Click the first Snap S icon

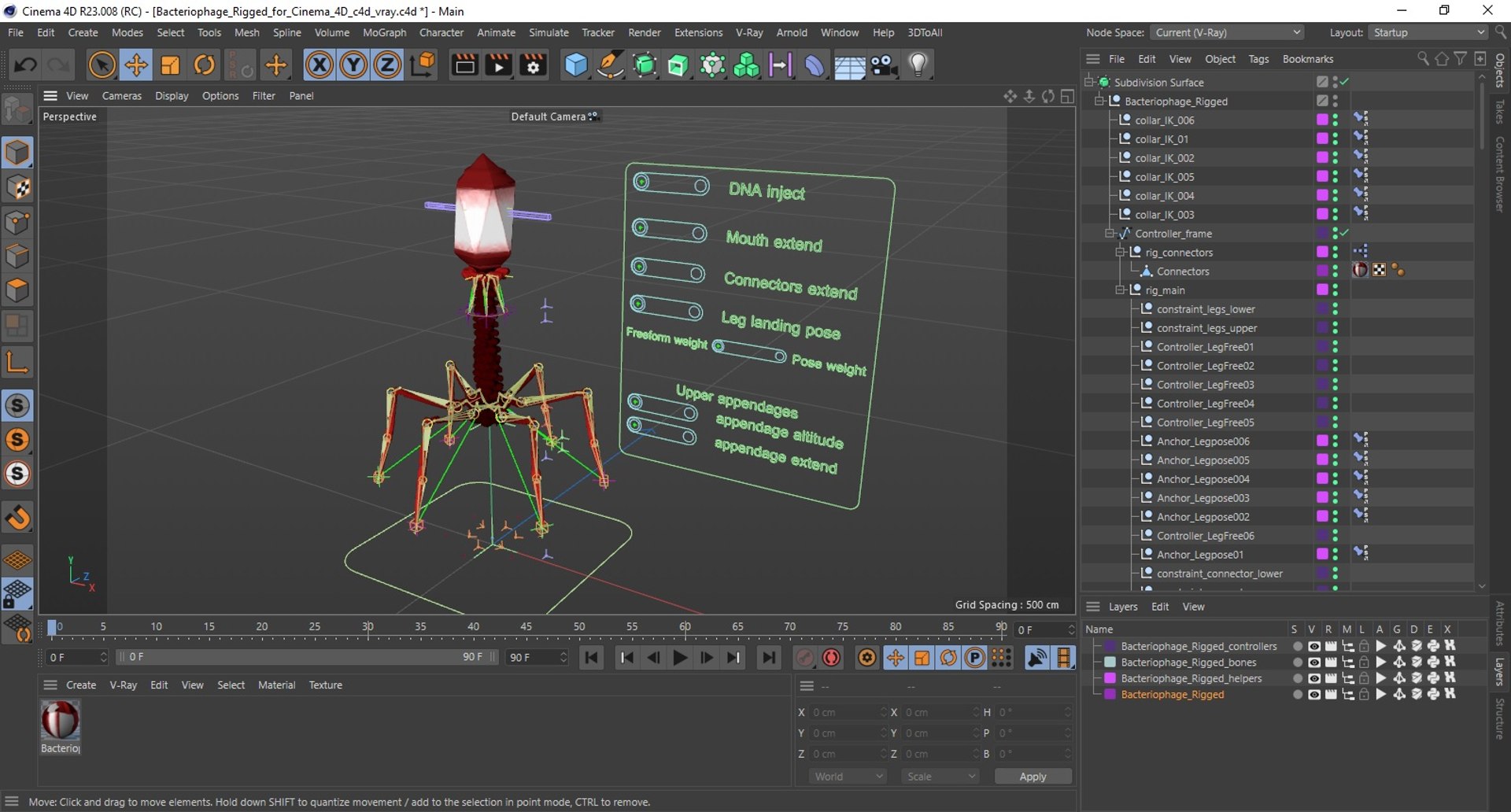[17, 405]
